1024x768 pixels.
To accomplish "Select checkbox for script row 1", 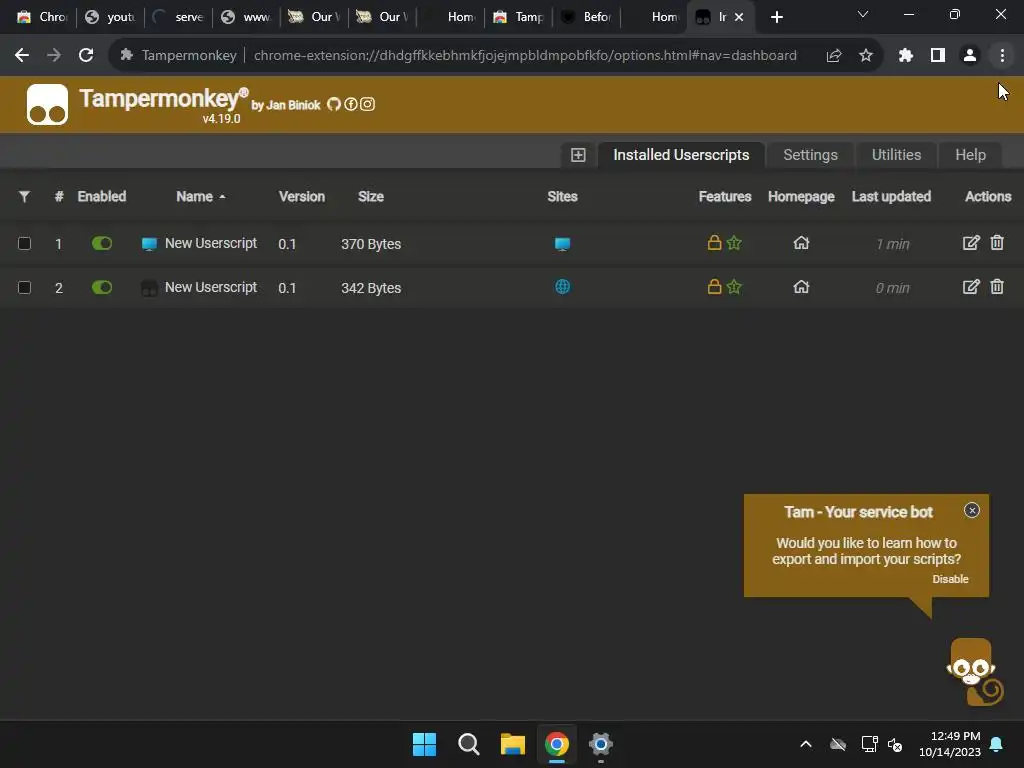I will coord(25,244).
